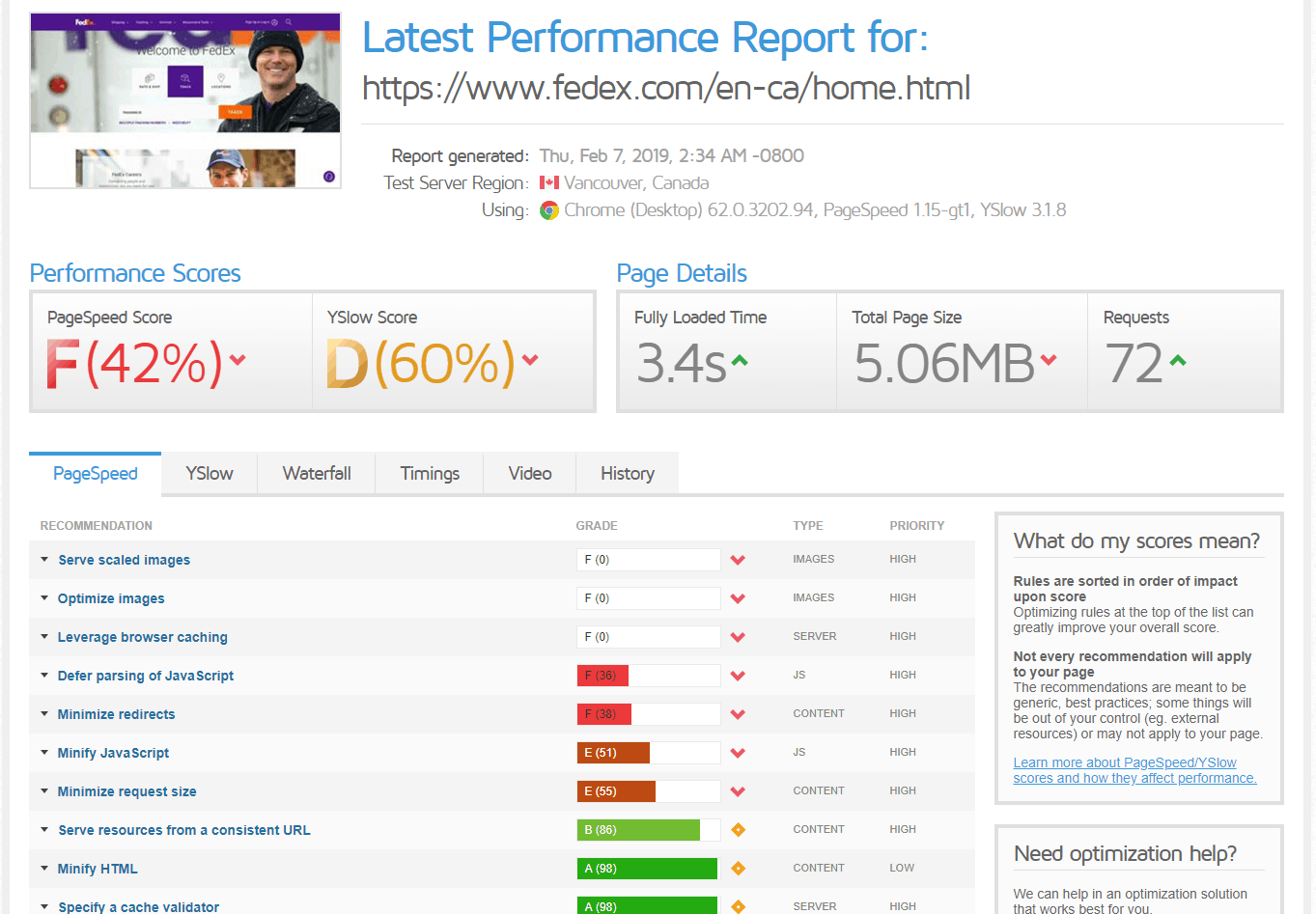Click the red chevron in Leverage browser caching row

click(x=738, y=637)
